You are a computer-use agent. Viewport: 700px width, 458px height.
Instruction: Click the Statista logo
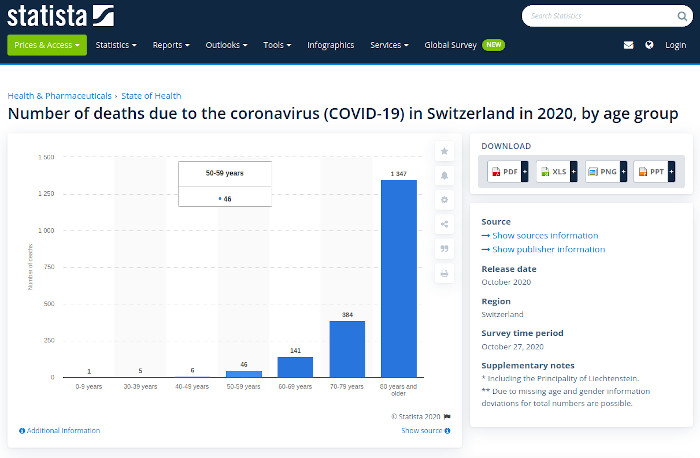60,16
